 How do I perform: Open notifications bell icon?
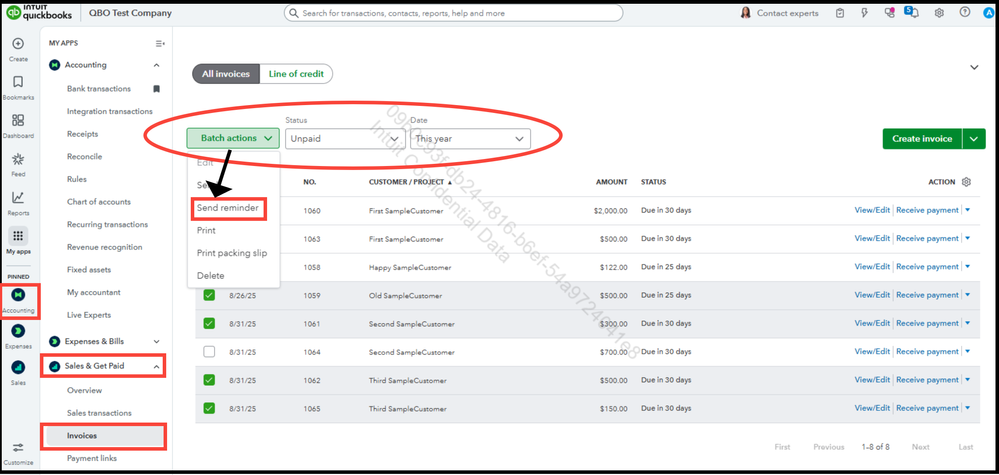pyautogui.click(x=914, y=13)
